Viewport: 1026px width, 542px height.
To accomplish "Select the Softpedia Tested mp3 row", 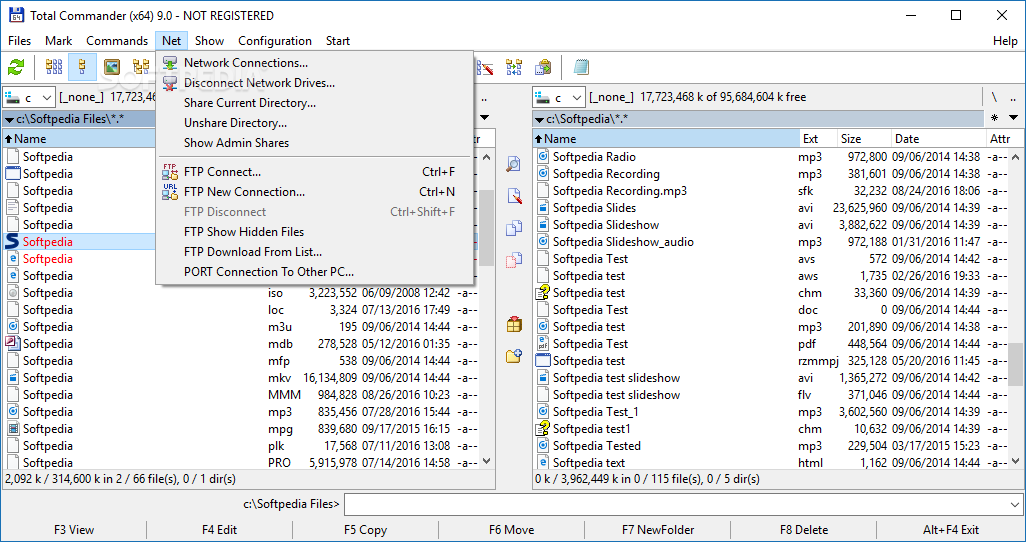I will [x=771, y=446].
